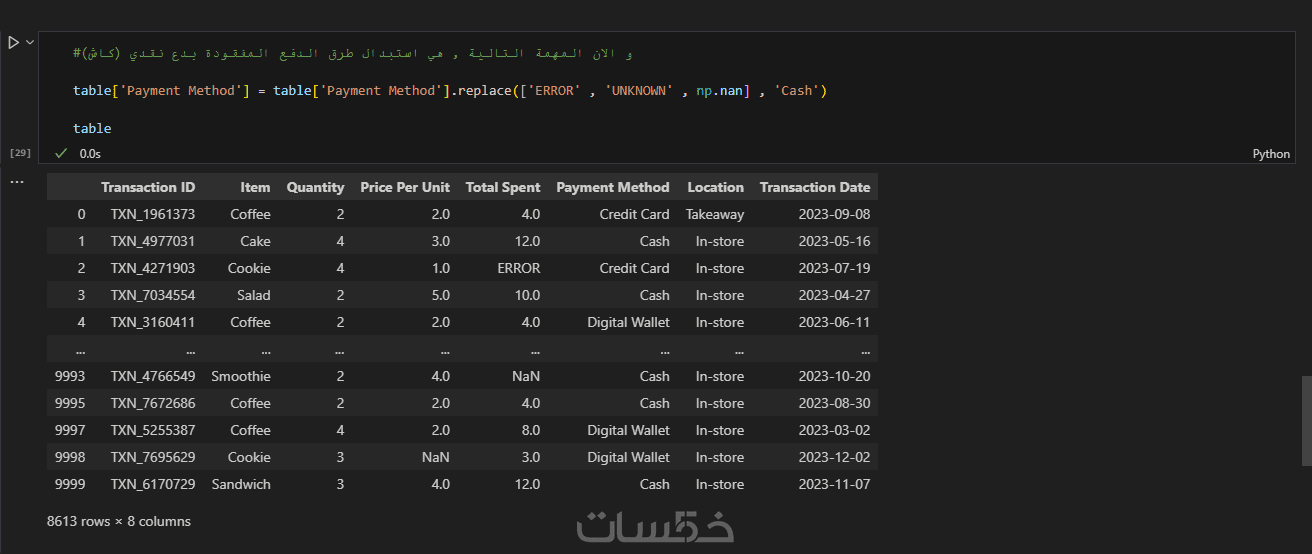This screenshot has height=554, width=1312.
Task: Click date 2023-08-30
Action: pos(834,403)
